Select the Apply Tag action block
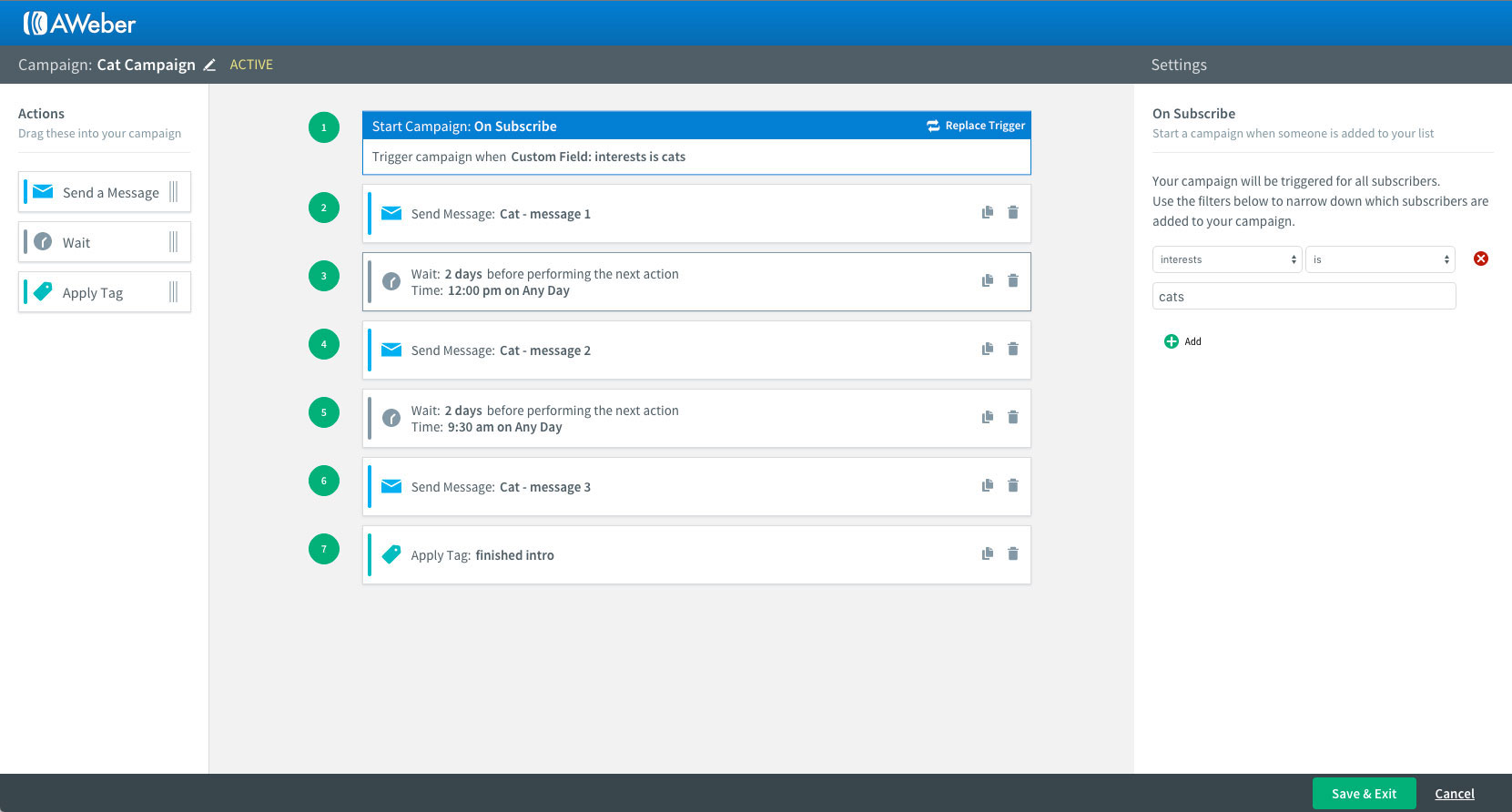 click(x=105, y=292)
